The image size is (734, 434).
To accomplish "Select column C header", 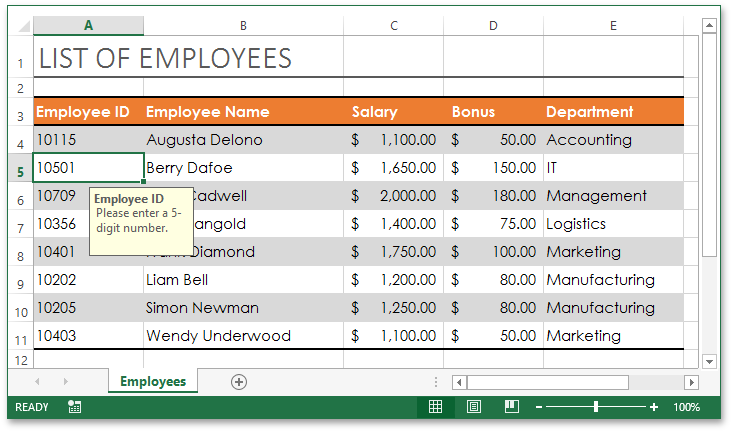I will [394, 26].
